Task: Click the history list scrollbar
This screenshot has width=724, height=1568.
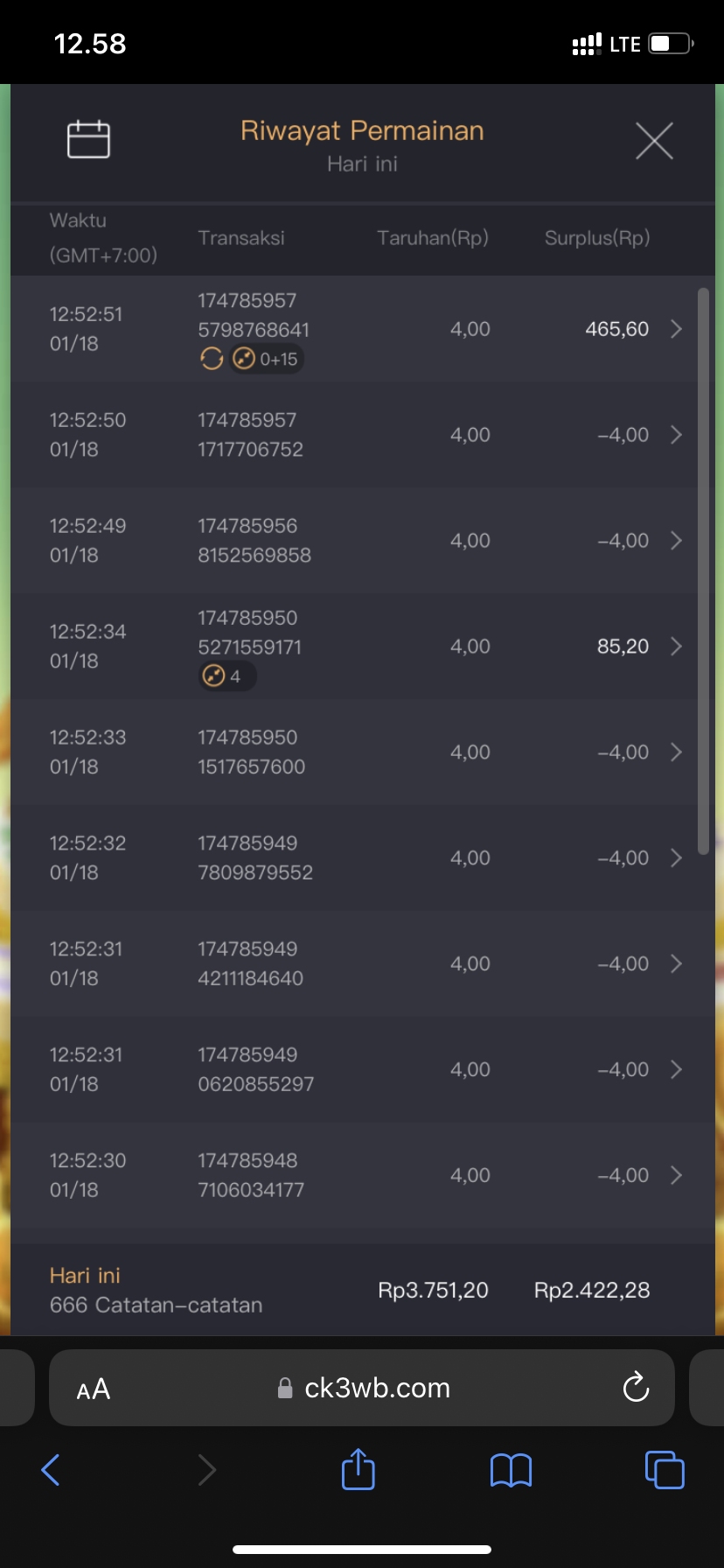Action: tap(703, 569)
